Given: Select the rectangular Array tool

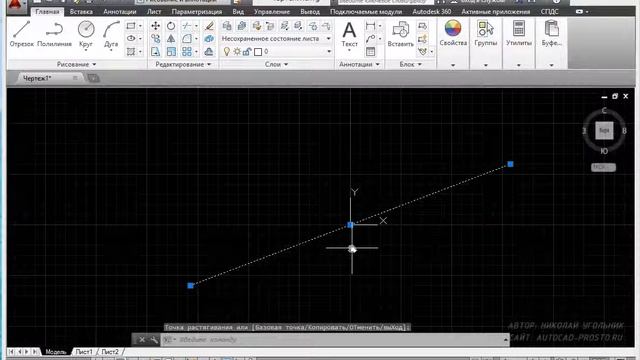Looking at the screenshot, I should point(187,52).
